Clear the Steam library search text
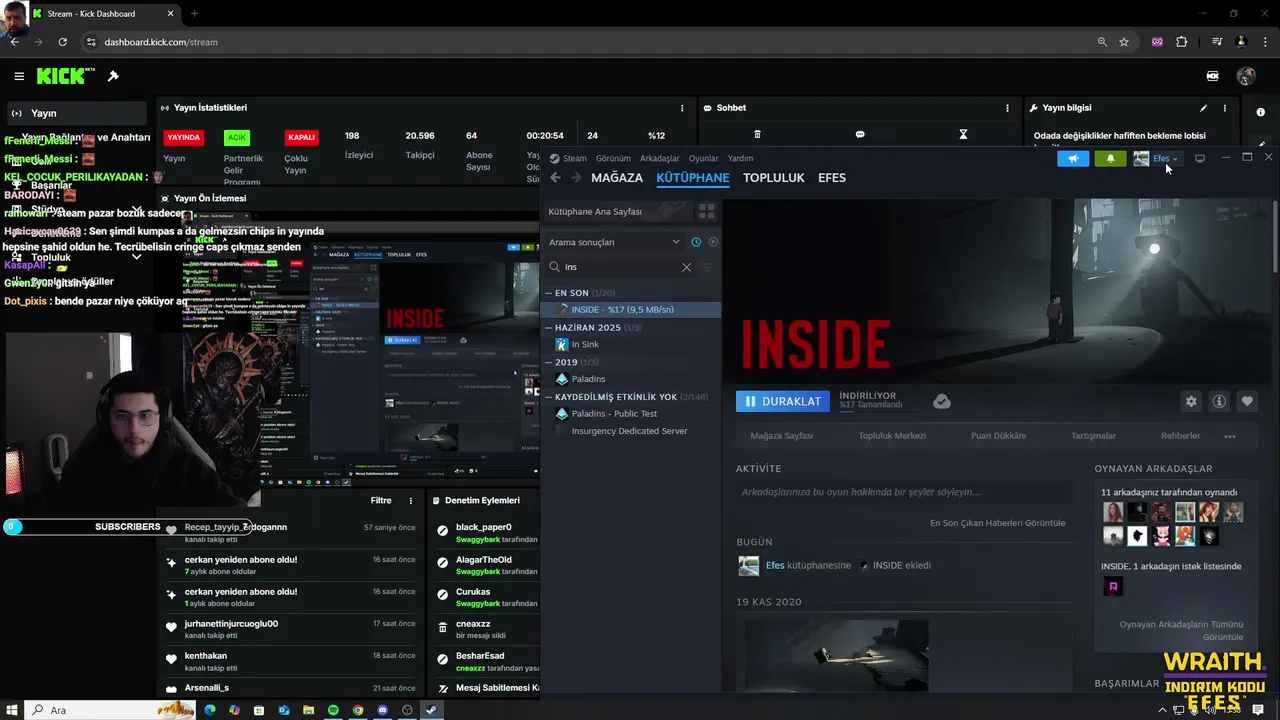Viewport: 1280px width, 720px height. click(686, 267)
